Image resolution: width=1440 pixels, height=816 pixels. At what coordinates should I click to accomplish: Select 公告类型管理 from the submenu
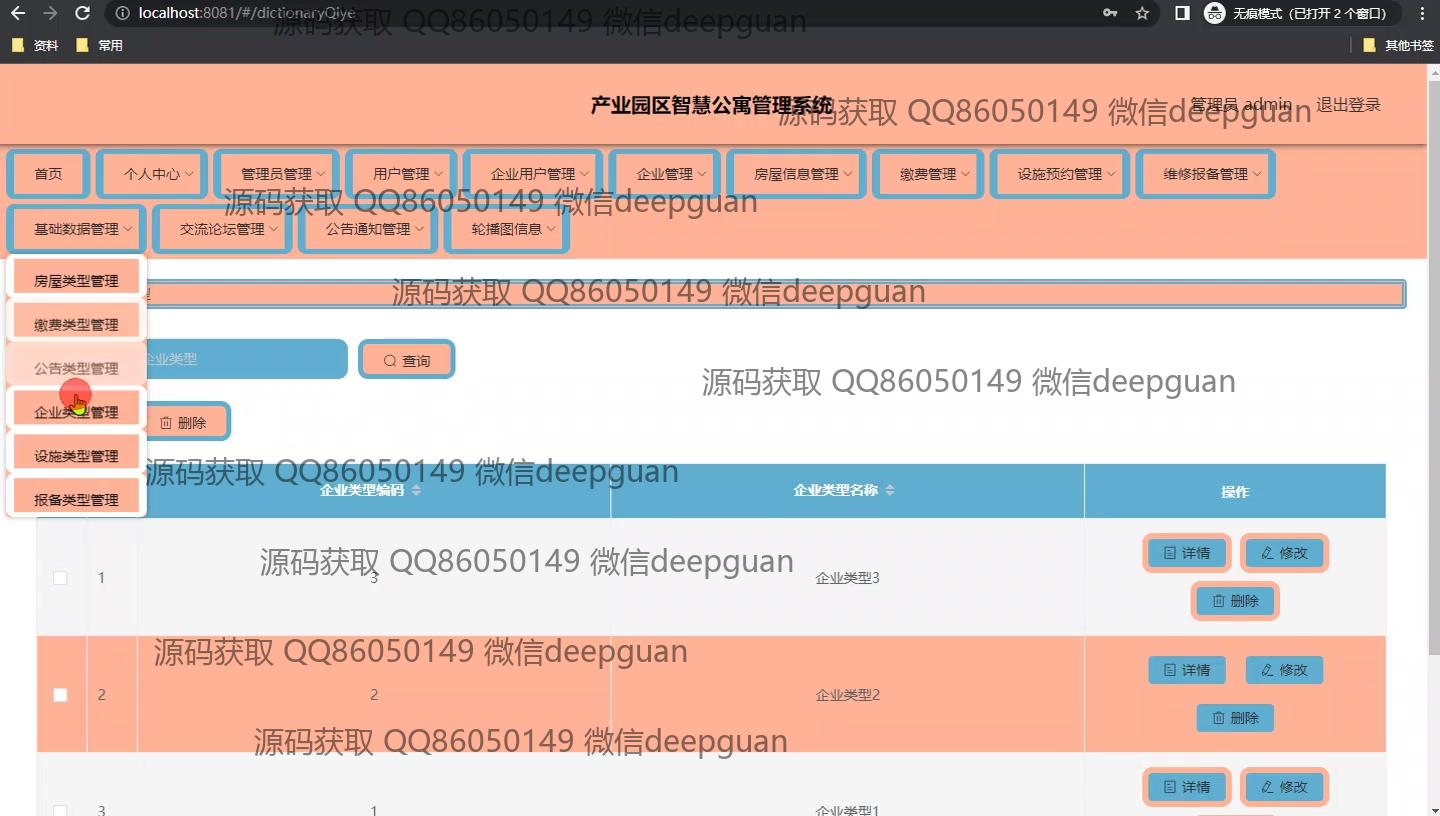(76, 368)
